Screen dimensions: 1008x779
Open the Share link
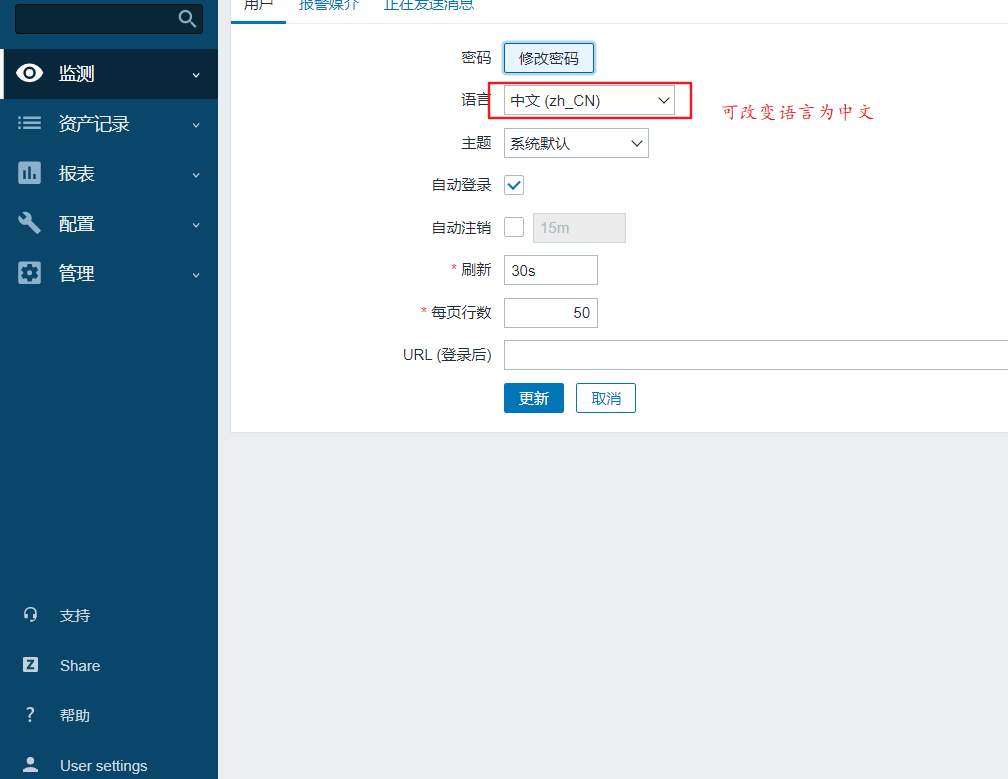coord(80,665)
